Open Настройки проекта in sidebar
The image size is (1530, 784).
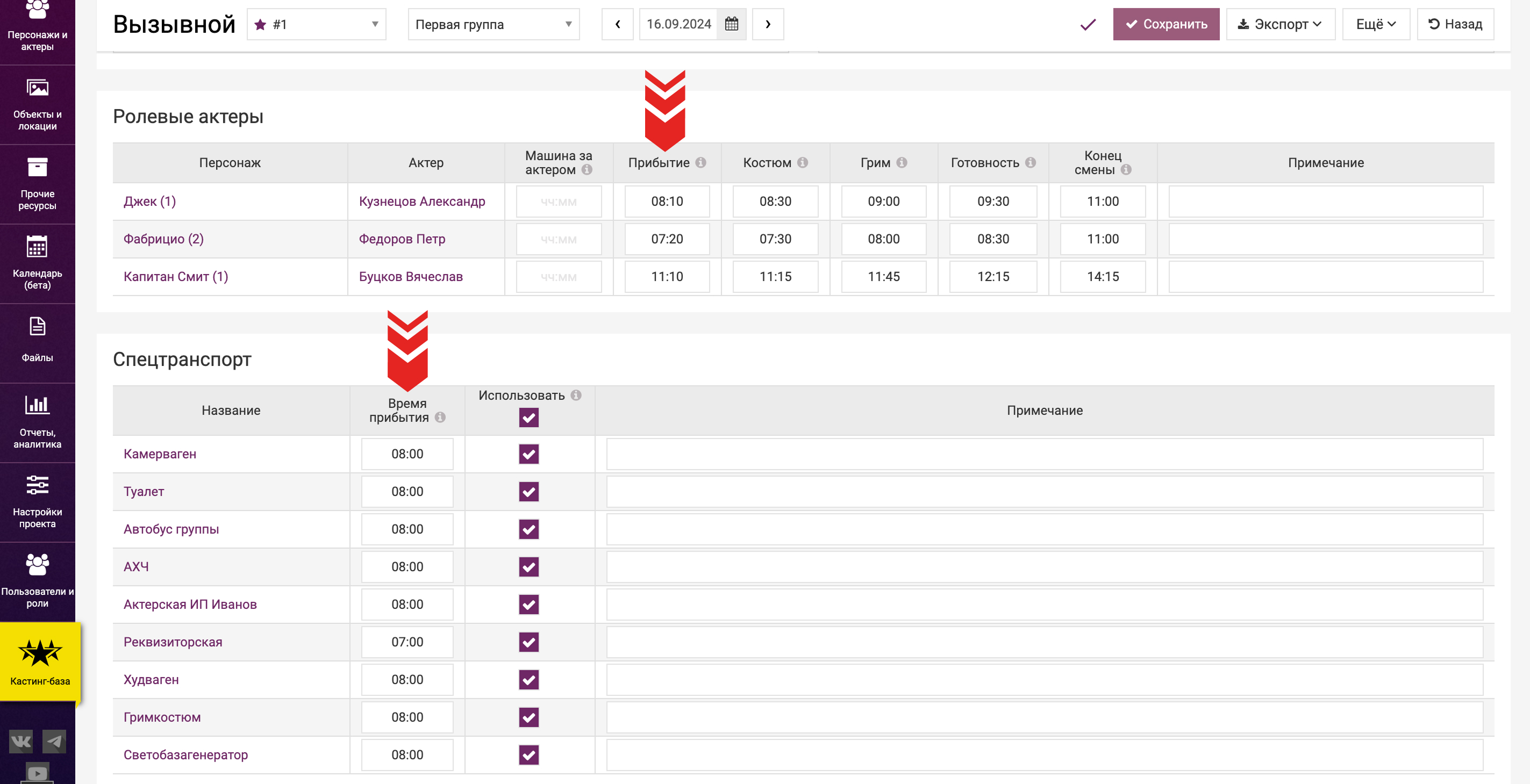coord(38,501)
